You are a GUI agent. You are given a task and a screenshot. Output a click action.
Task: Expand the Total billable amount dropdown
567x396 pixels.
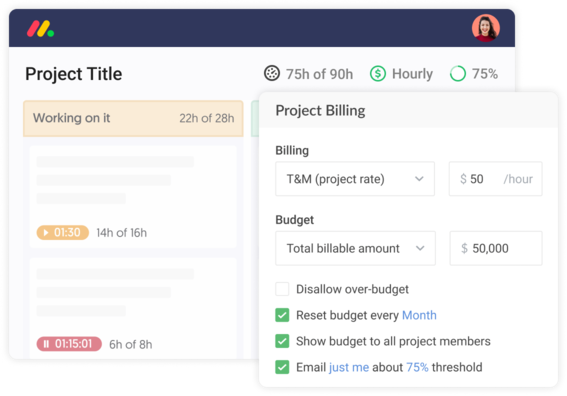coord(355,248)
